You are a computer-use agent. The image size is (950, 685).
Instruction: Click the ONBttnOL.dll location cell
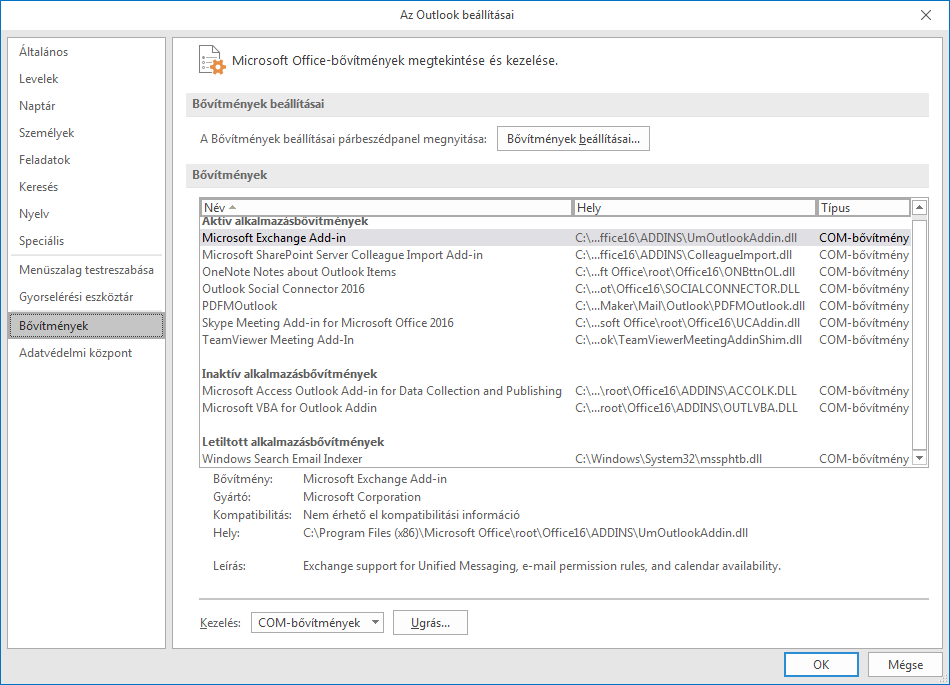[685, 272]
